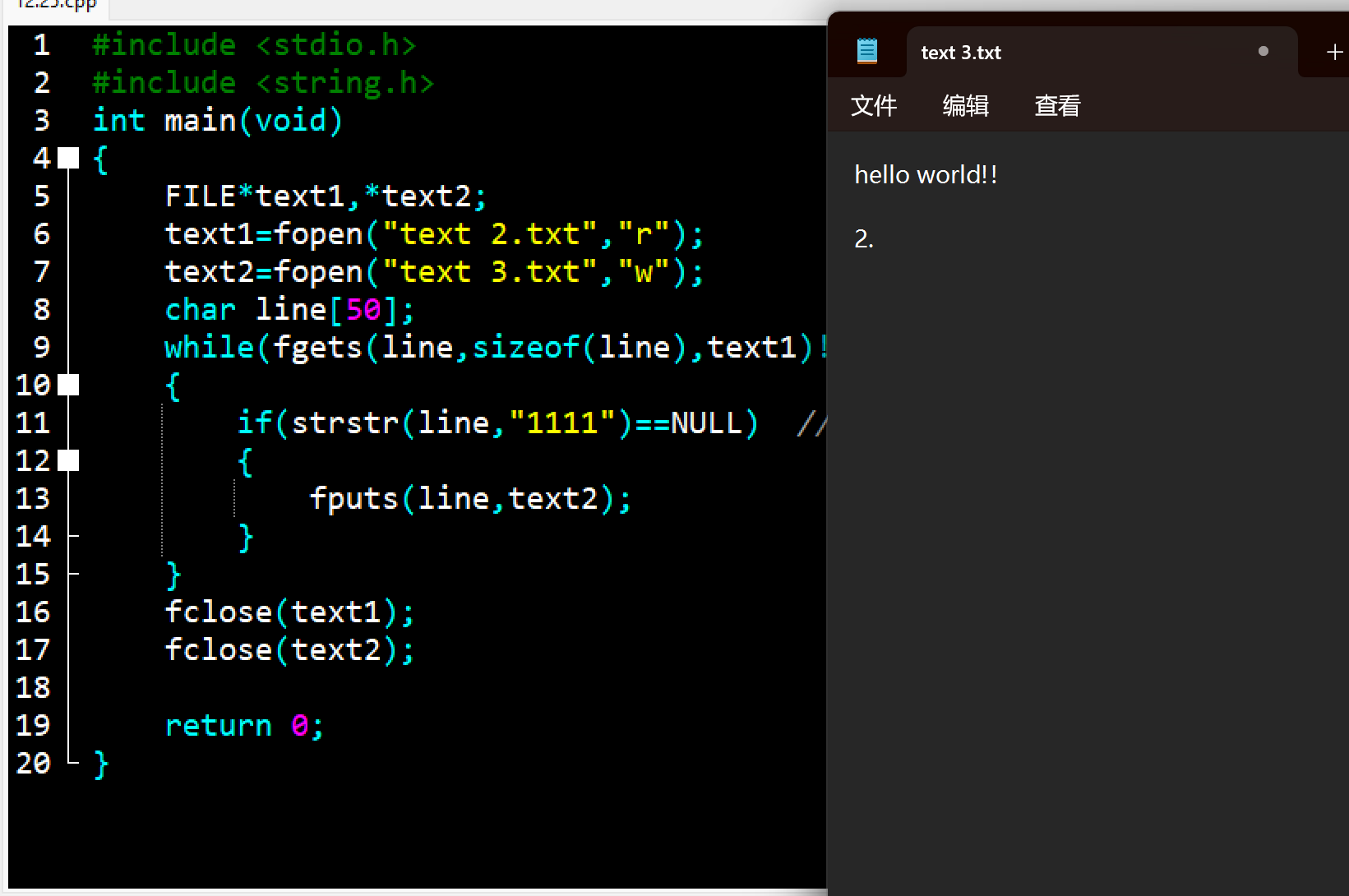
Task: Click line number 18 in the gutter
Action: point(34,688)
